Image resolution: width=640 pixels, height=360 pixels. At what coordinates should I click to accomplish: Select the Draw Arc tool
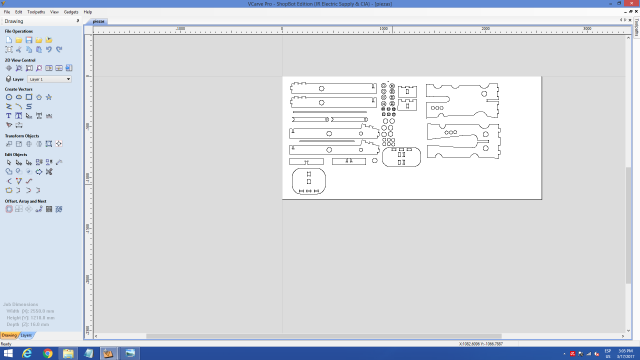19,107
